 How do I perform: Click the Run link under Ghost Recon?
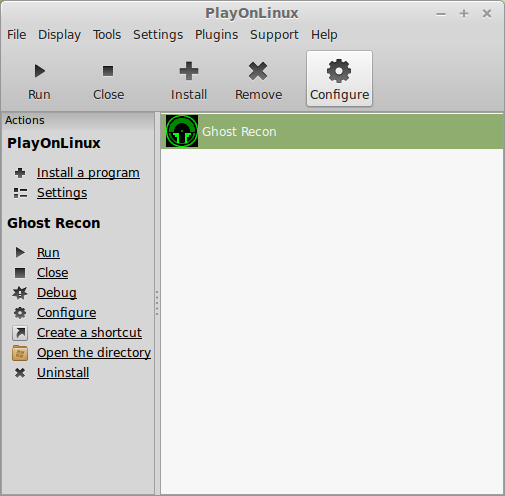pyautogui.click(x=48, y=253)
